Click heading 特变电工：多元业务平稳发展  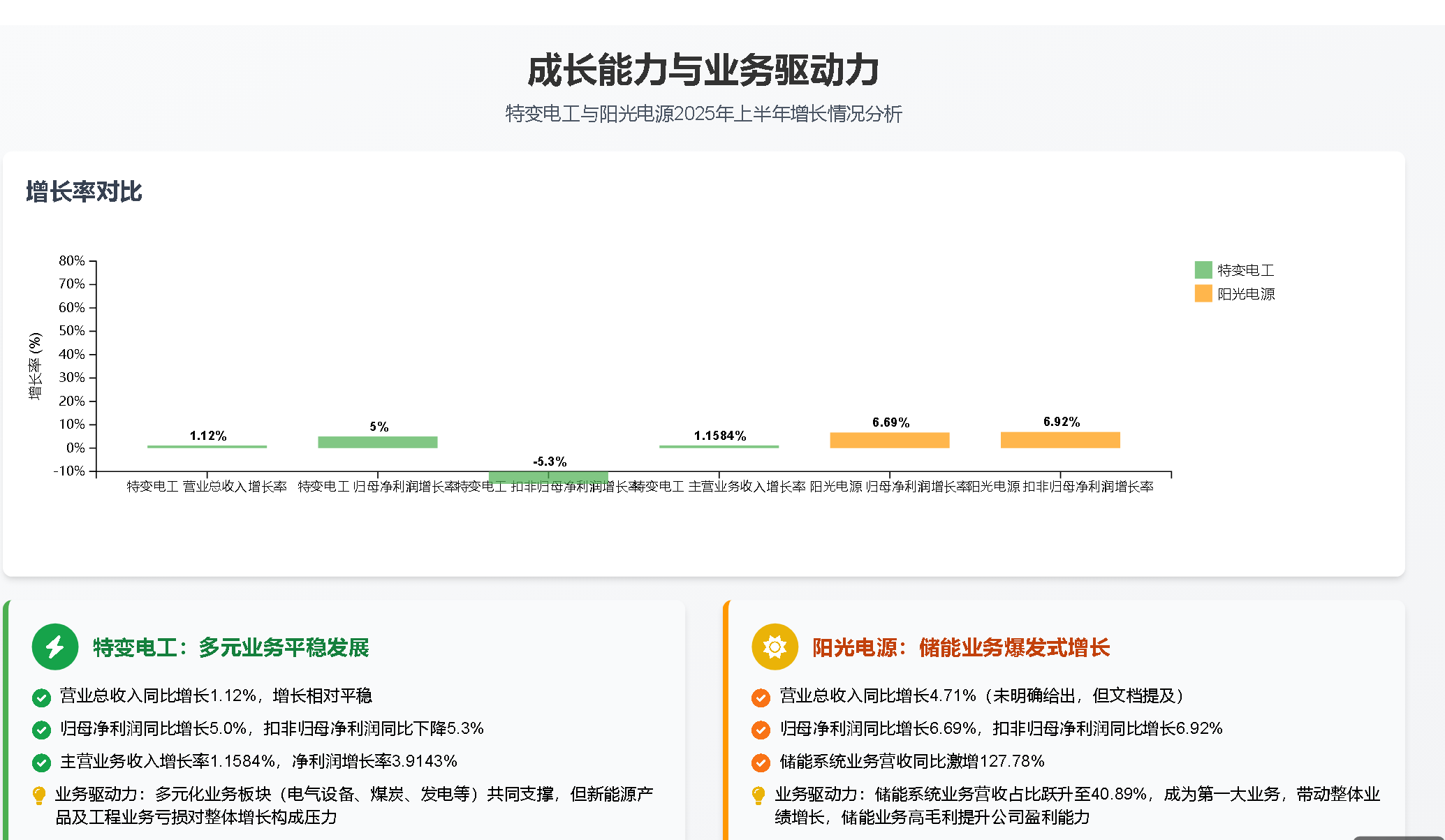click(x=230, y=647)
